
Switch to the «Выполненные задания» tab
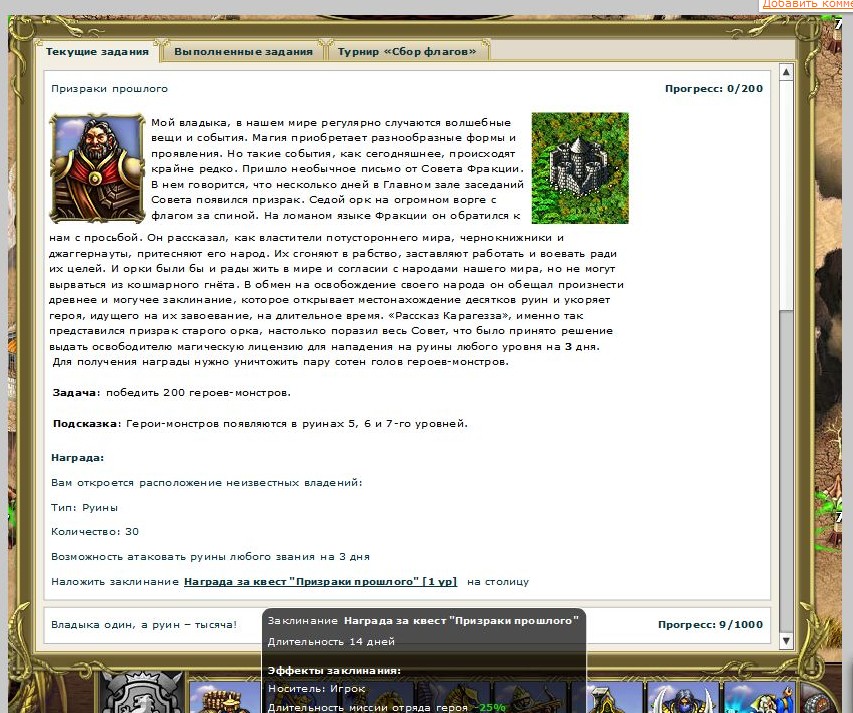(x=243, y=51)
